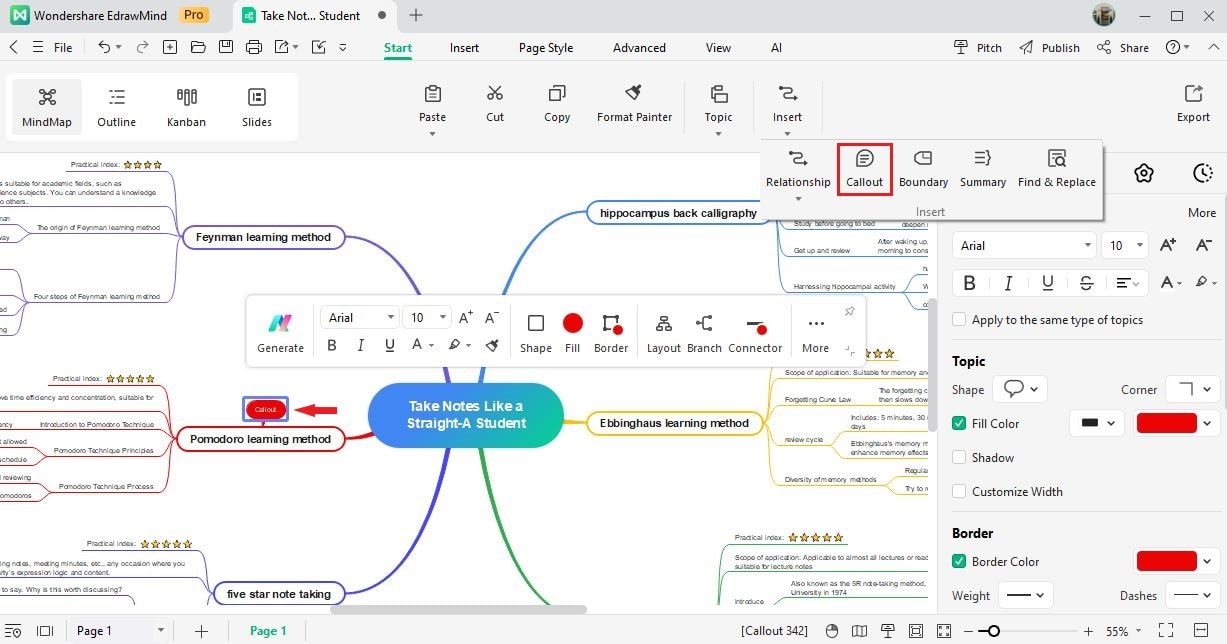1227x644 pixels.
Task: Uncheck the Border Color checkbox
Action: 960,561
